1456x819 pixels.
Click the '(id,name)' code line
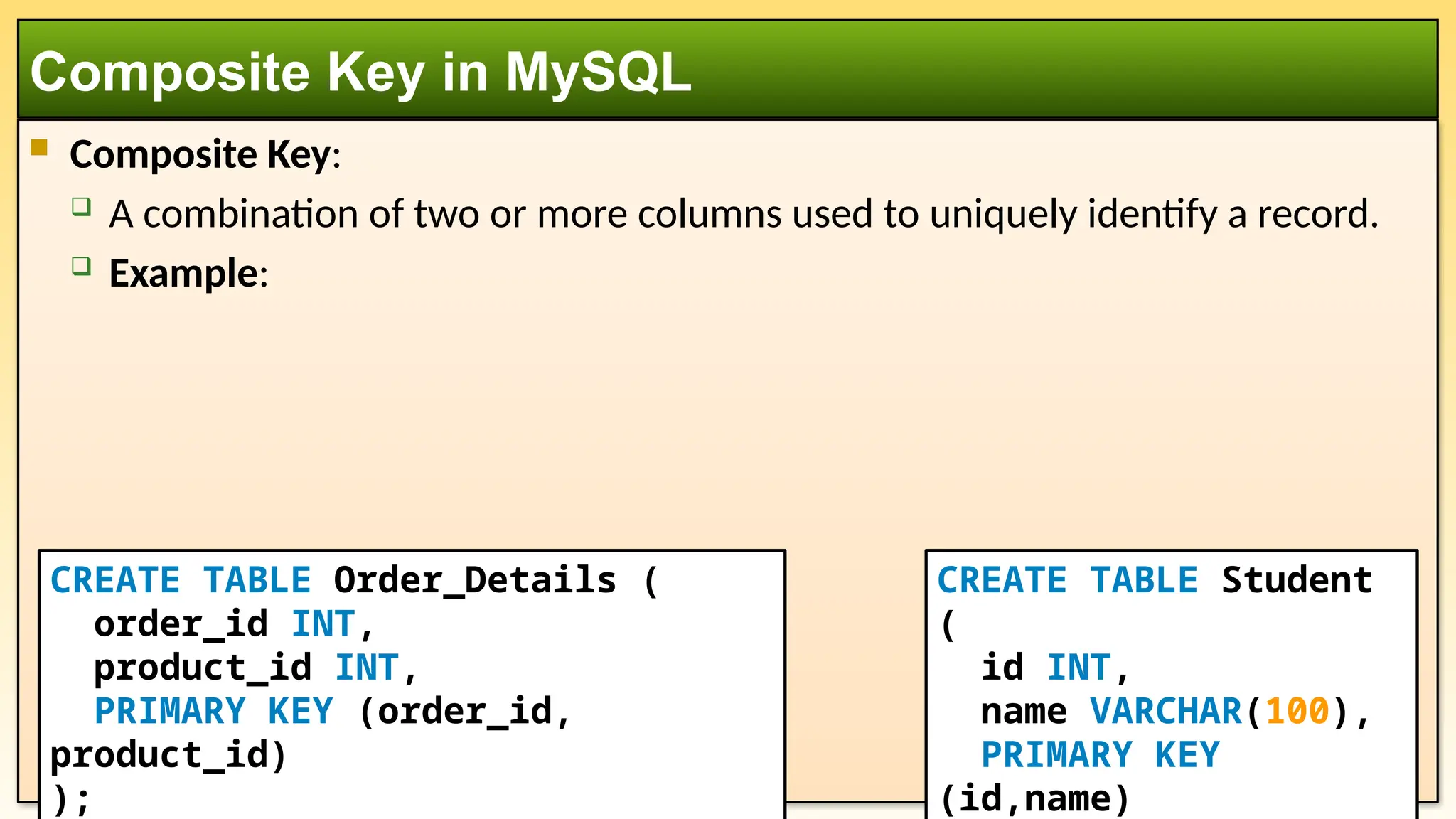[x=1034, y=799]
